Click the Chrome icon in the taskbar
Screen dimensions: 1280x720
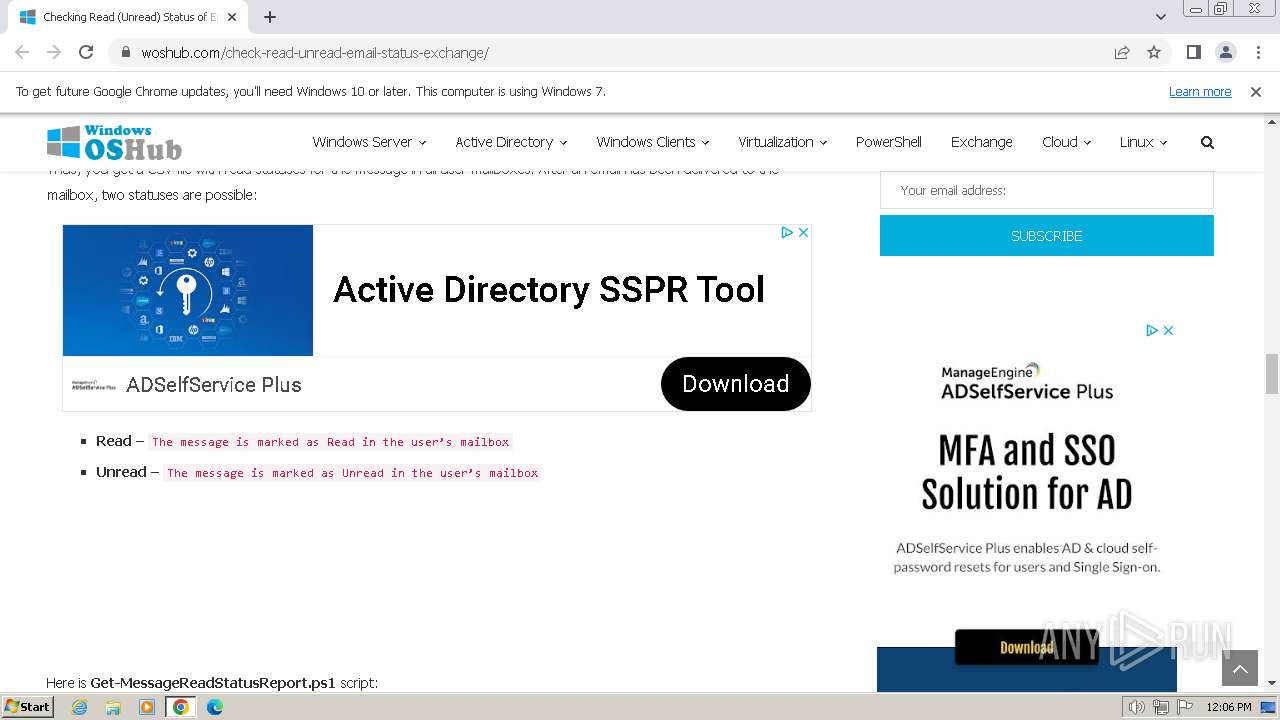pos(181,707)
